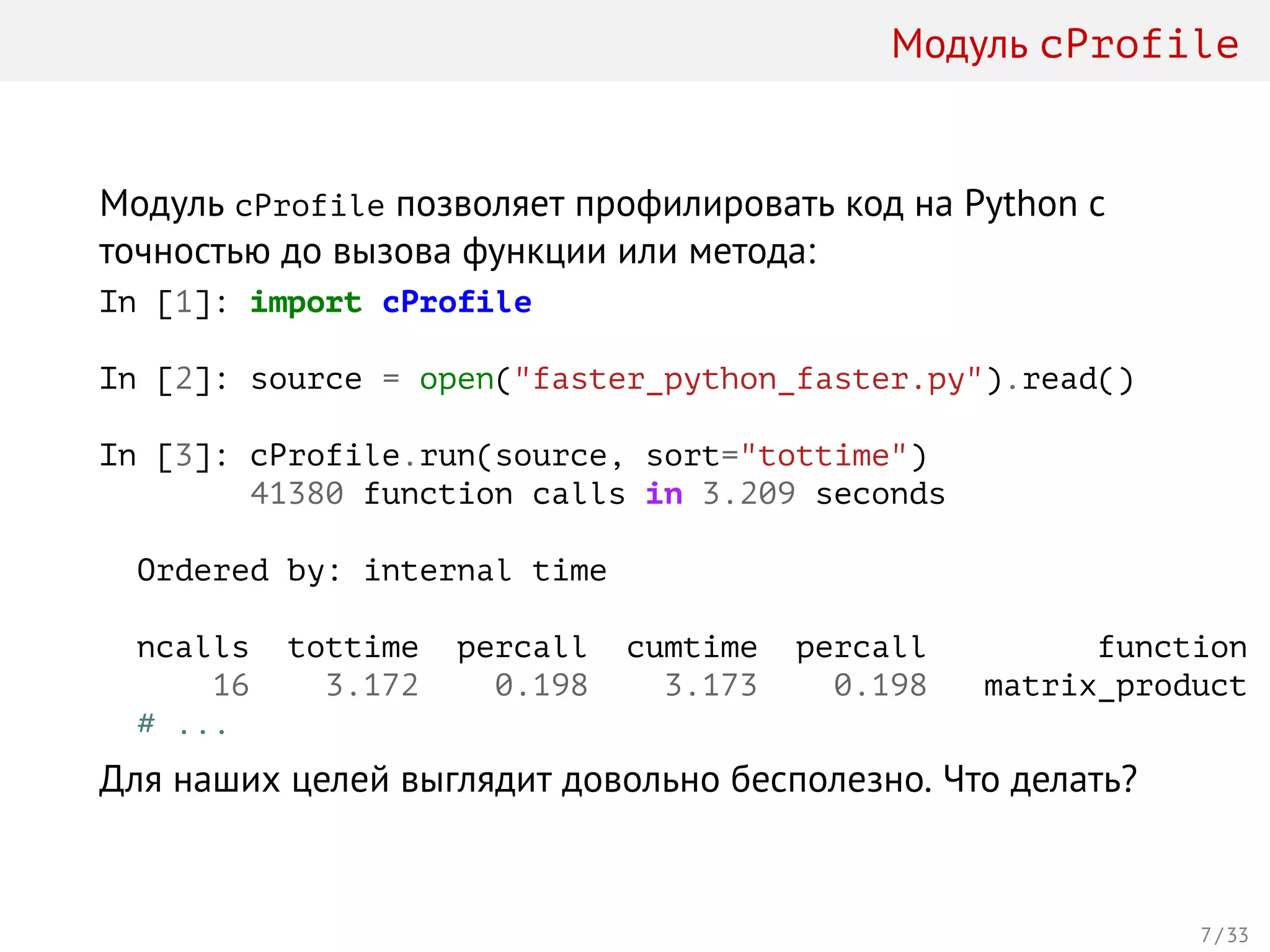The height and width of the screenshot is (952, 1270).
Task: Click the 'open' builtin call
Action: [457, 379]
